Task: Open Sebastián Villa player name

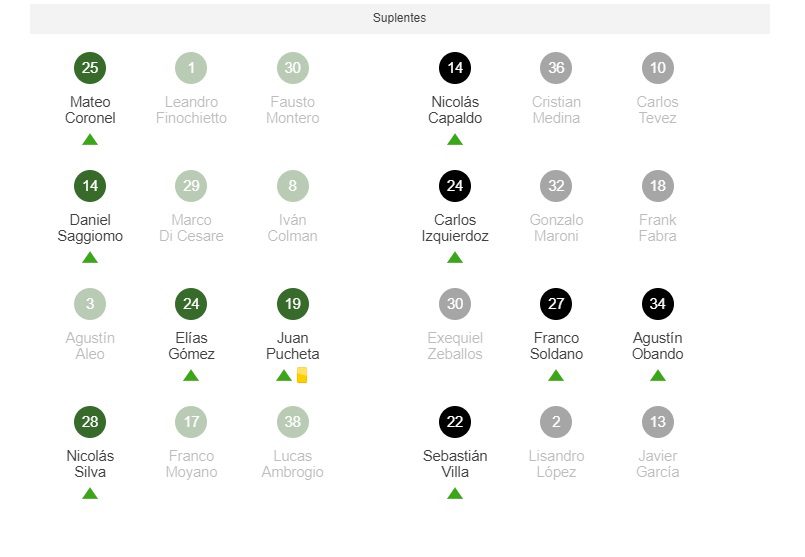Action: click(455, 464)
